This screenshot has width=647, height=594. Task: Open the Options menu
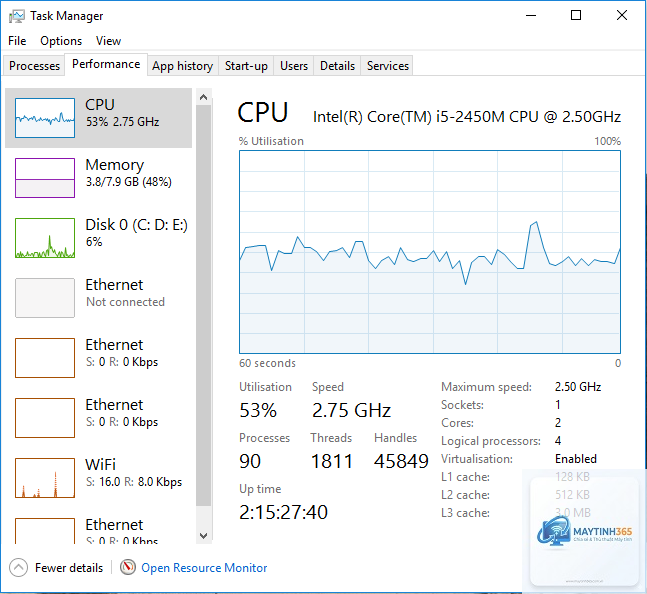(61, 41)
